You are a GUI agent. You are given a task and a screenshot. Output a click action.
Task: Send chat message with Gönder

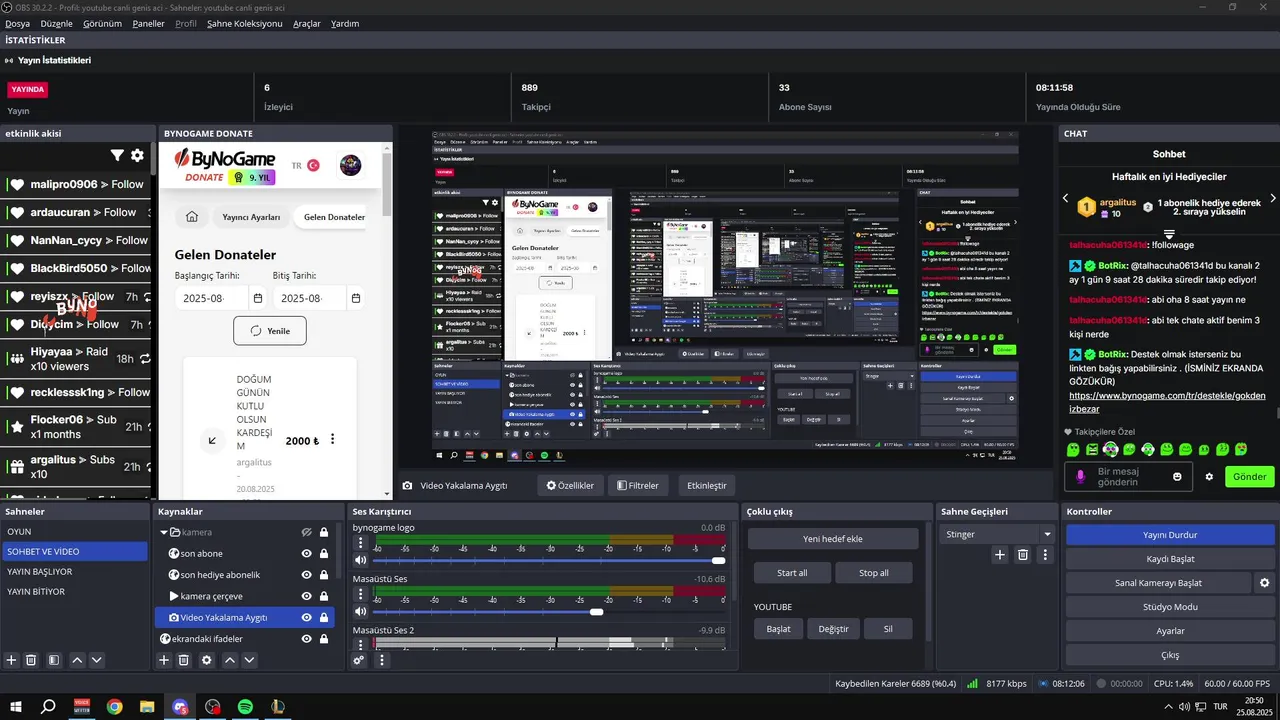pos(1249,477)
